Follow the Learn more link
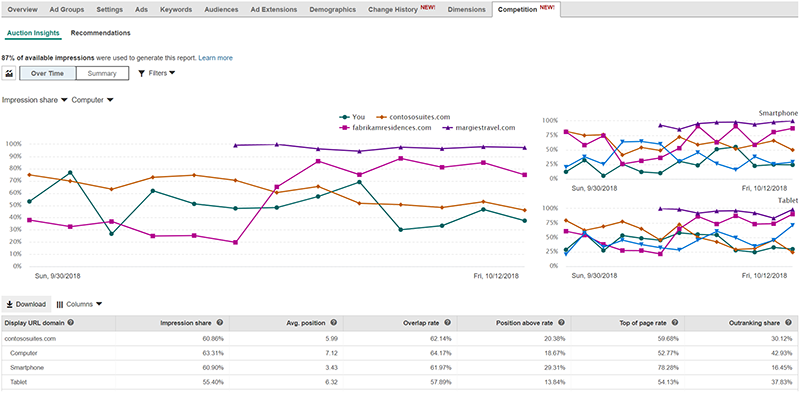This screenshot has height=393, width=800. tap(215, 58)
